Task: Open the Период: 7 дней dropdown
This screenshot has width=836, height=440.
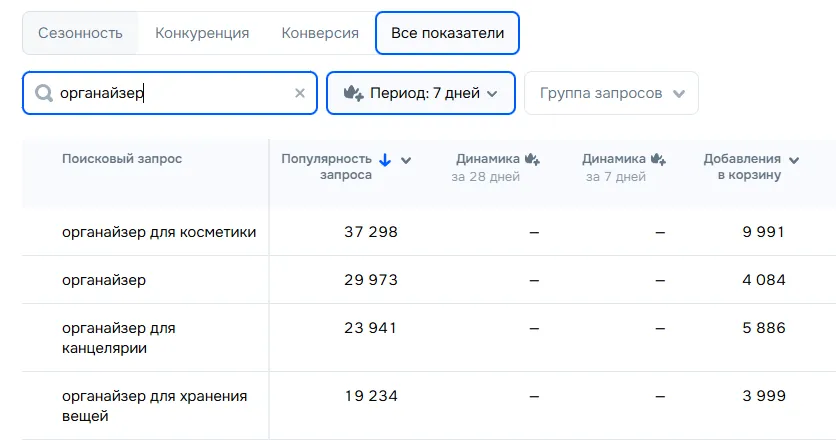Action: pos(421,93)
